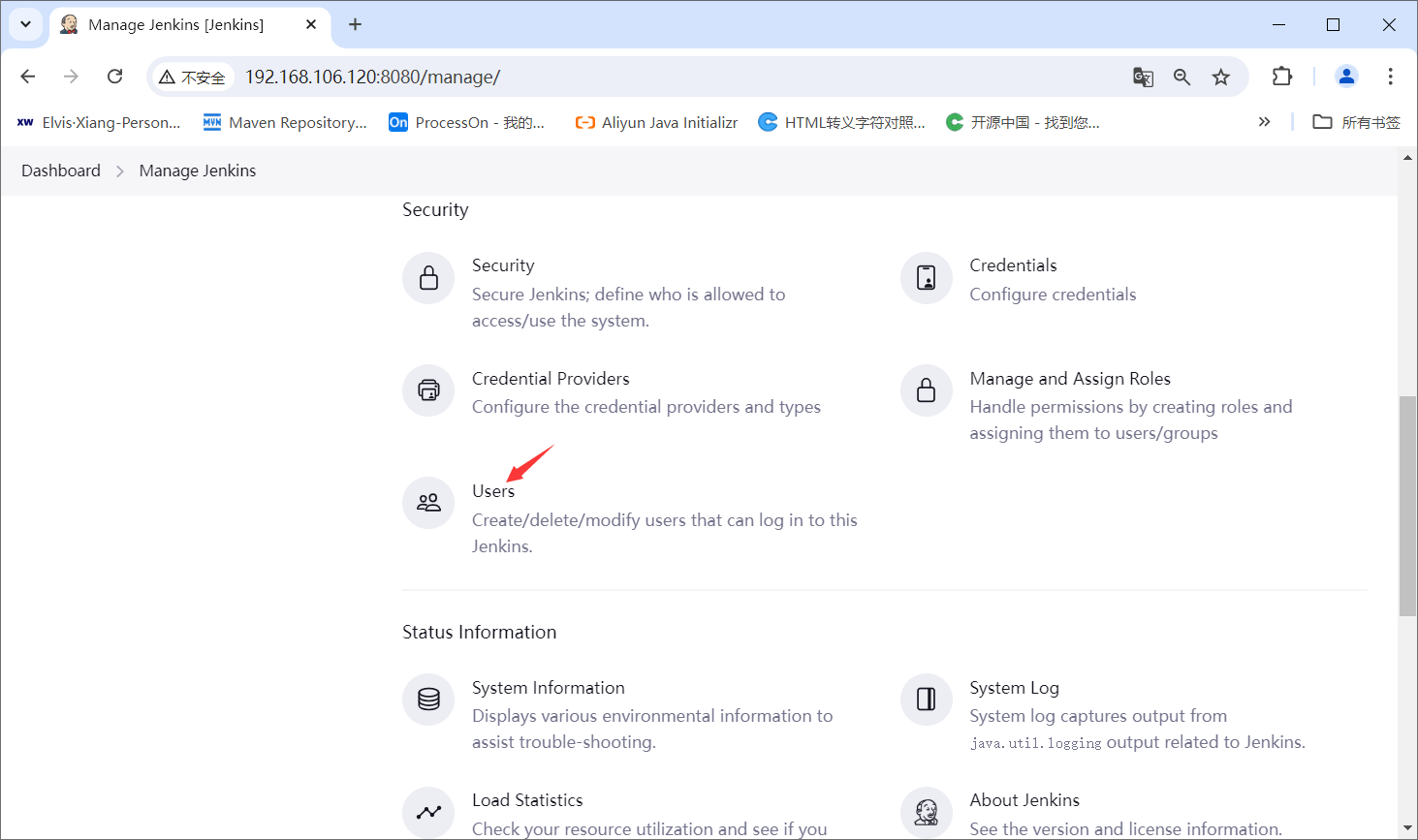Open the Credentials link
Image resolution: width=1418 pixels, height=840 pixels.
(1013, 265)
